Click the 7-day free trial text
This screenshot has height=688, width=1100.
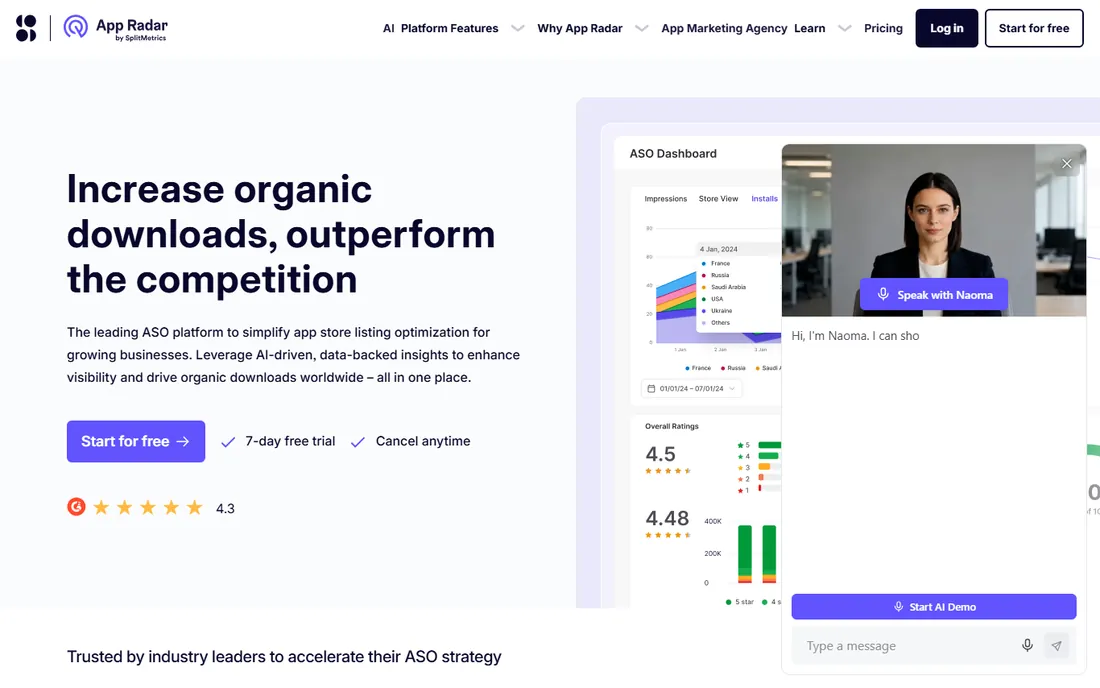(290, 441)
